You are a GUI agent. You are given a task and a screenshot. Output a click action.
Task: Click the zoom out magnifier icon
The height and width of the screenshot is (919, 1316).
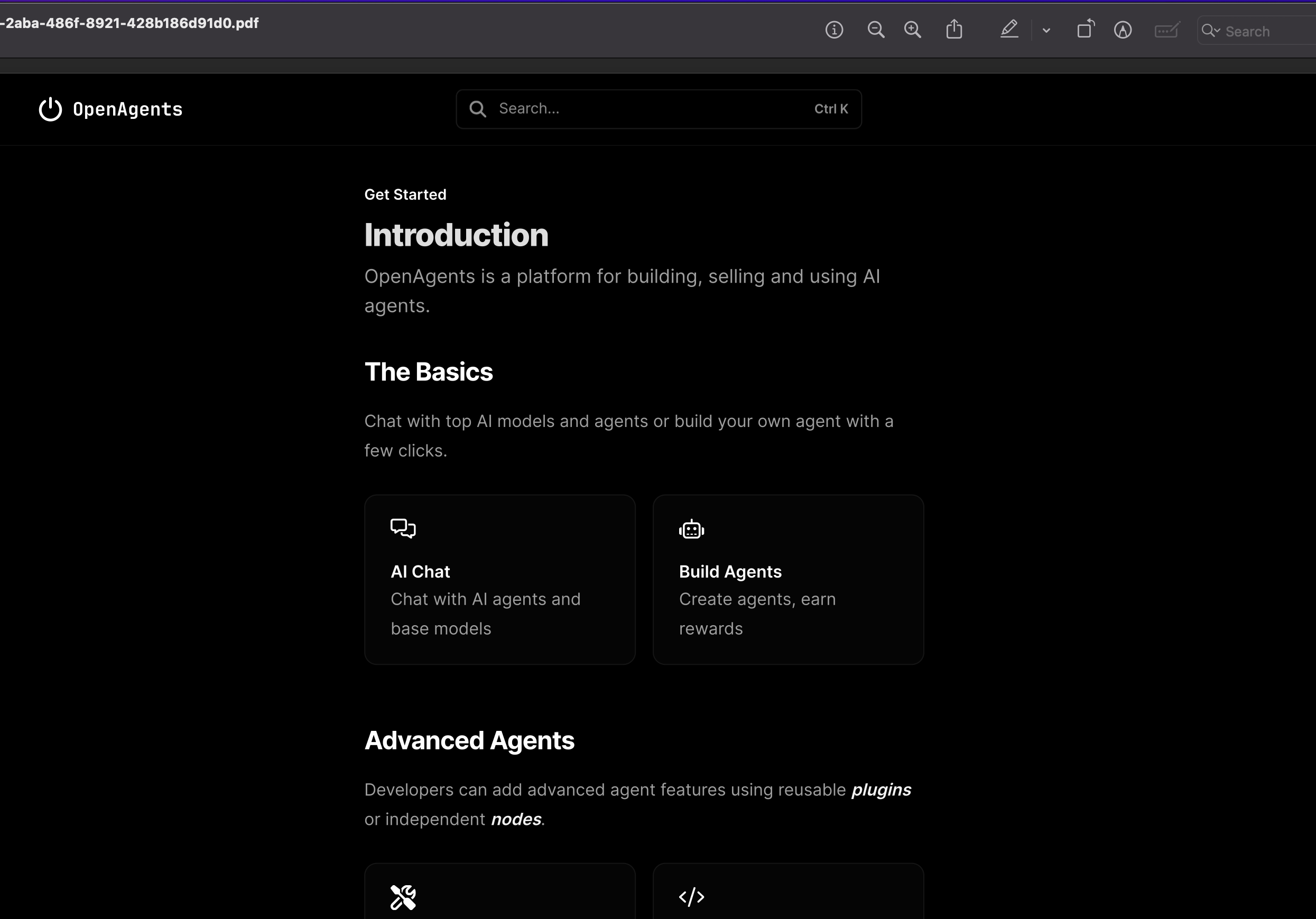coord(876,30)
